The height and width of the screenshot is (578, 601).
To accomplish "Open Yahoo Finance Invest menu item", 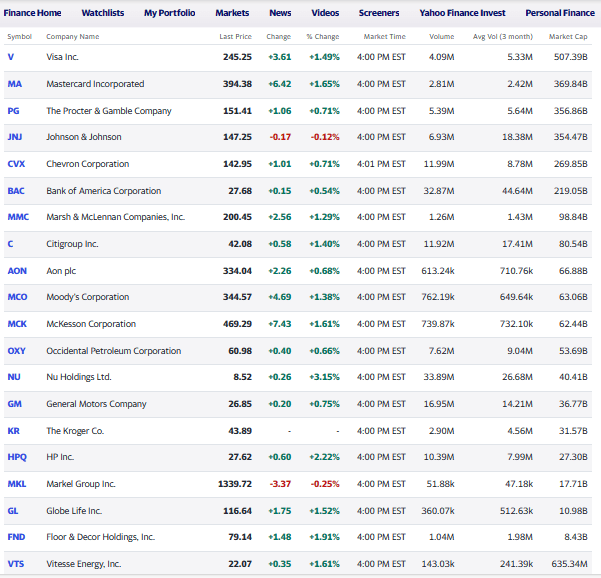I will point(462,13).
